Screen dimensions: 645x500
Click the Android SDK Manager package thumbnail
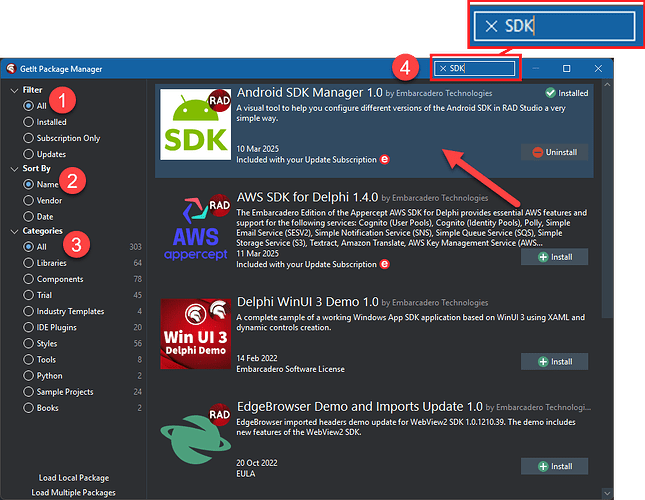pyautogui.click(x=195, y=125)
